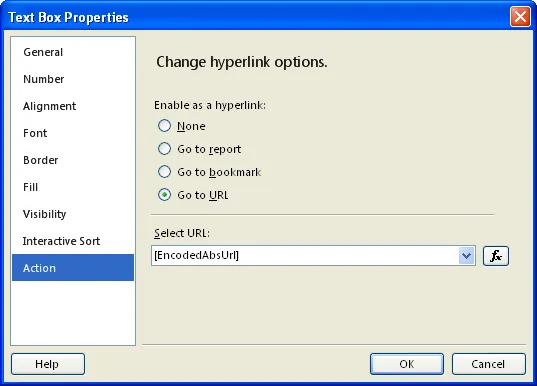
Task: Select the Go to report option
Action: 164,149
